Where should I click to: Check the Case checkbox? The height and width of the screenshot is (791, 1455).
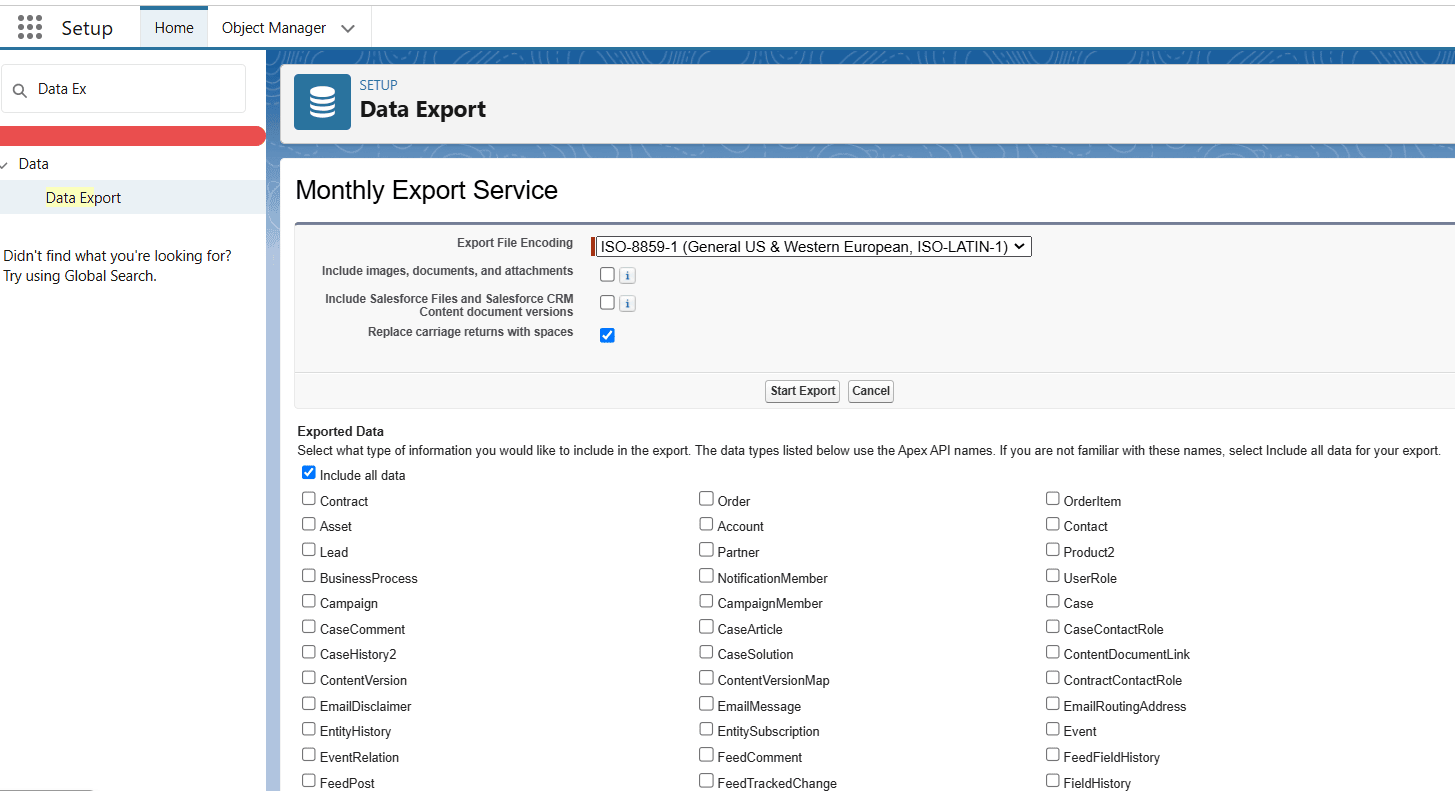tap(1053, 601)
